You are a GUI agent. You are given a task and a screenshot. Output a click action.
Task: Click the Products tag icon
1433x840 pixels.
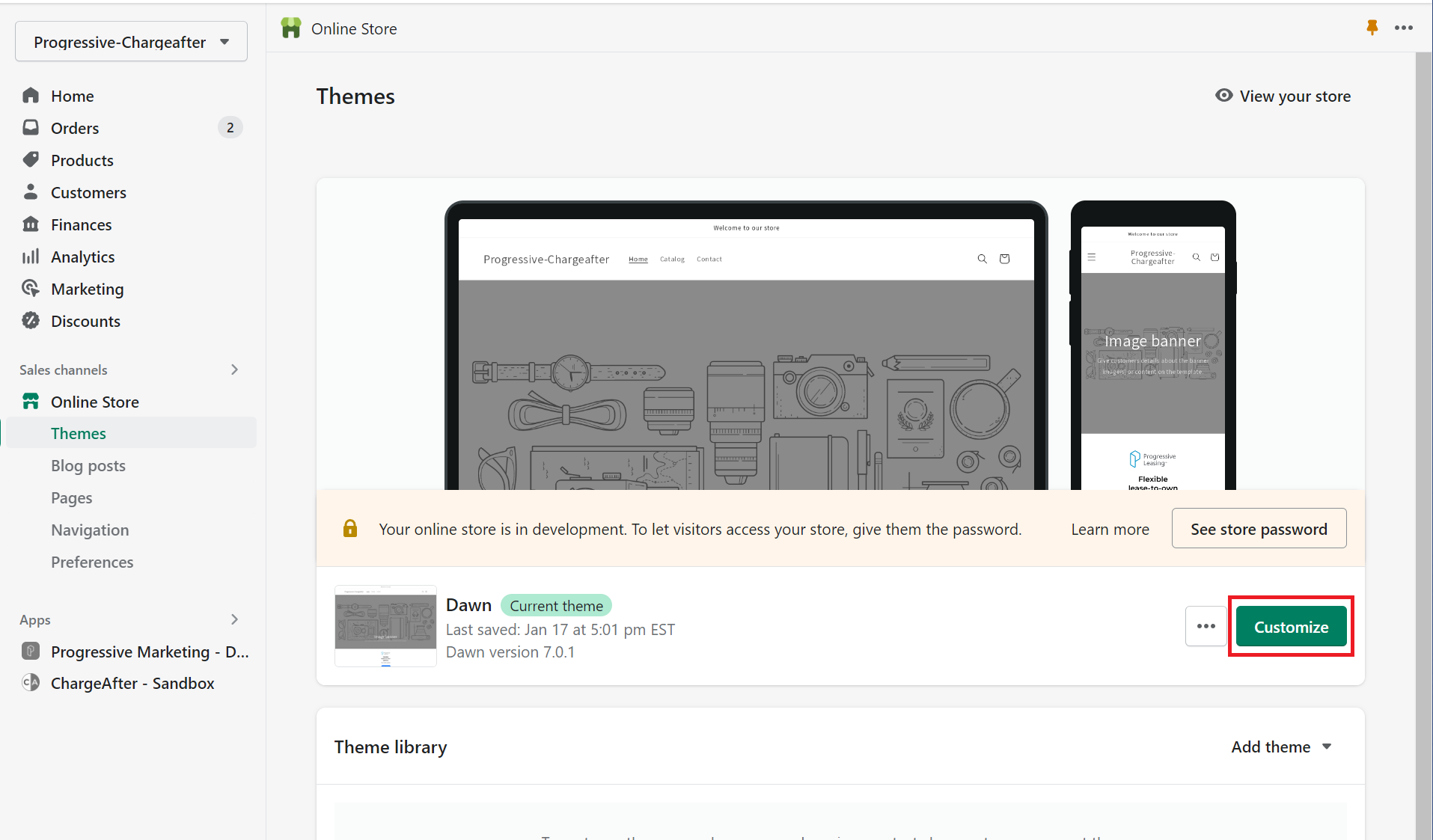[x=31, y=160]
